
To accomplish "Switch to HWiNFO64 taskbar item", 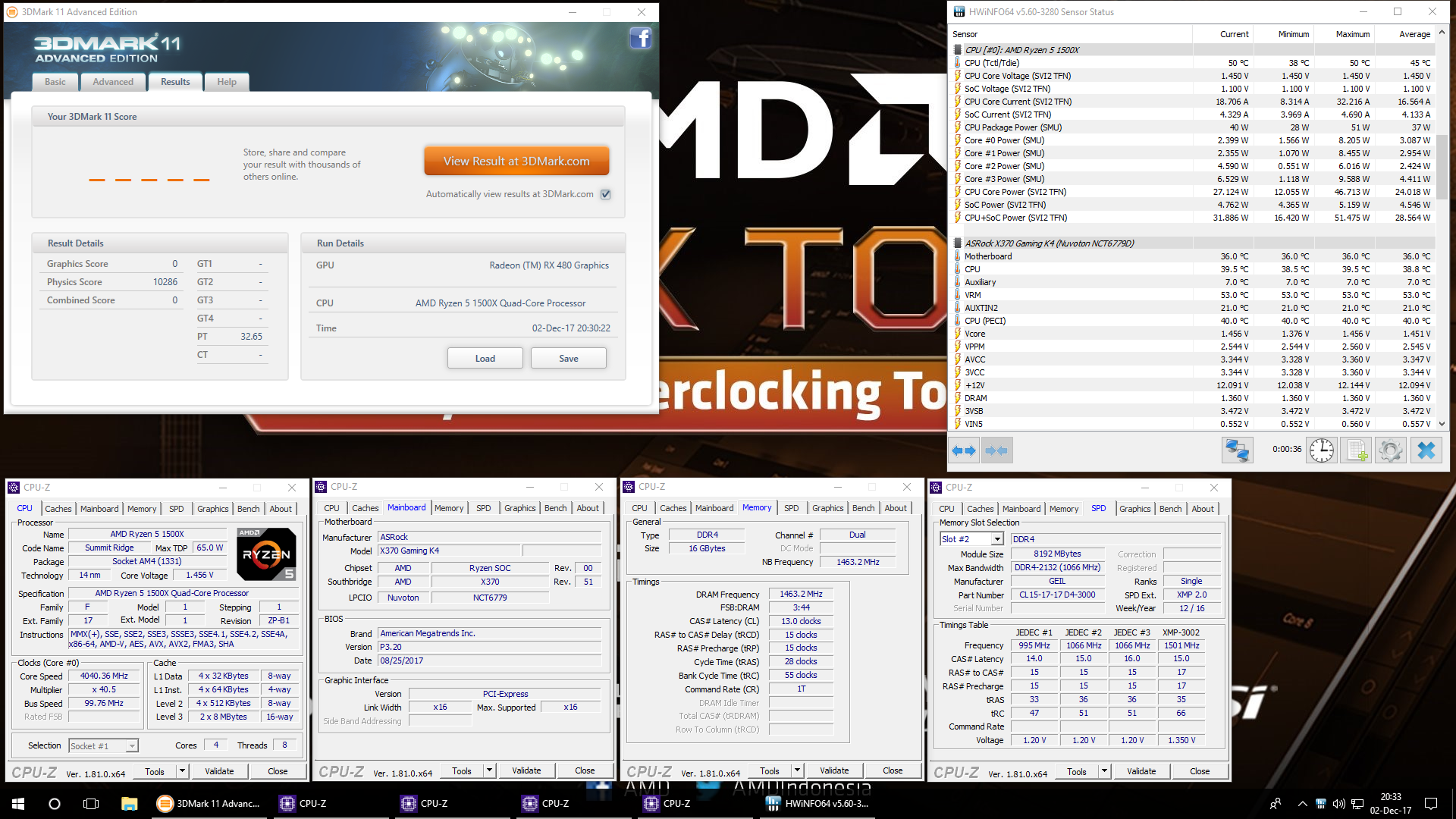I will pos(819,804).
